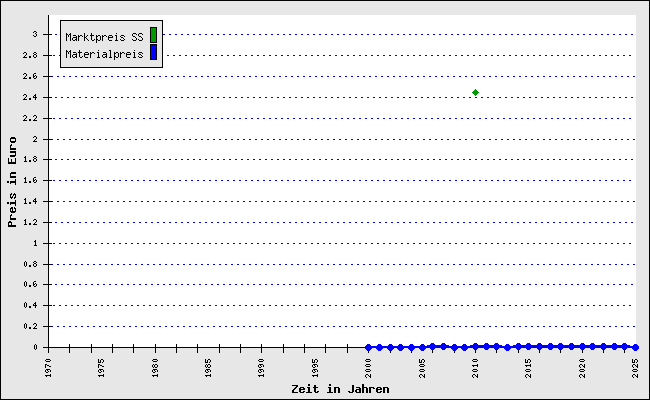Click the 1970 tick label on x-axis

[48, 366]
